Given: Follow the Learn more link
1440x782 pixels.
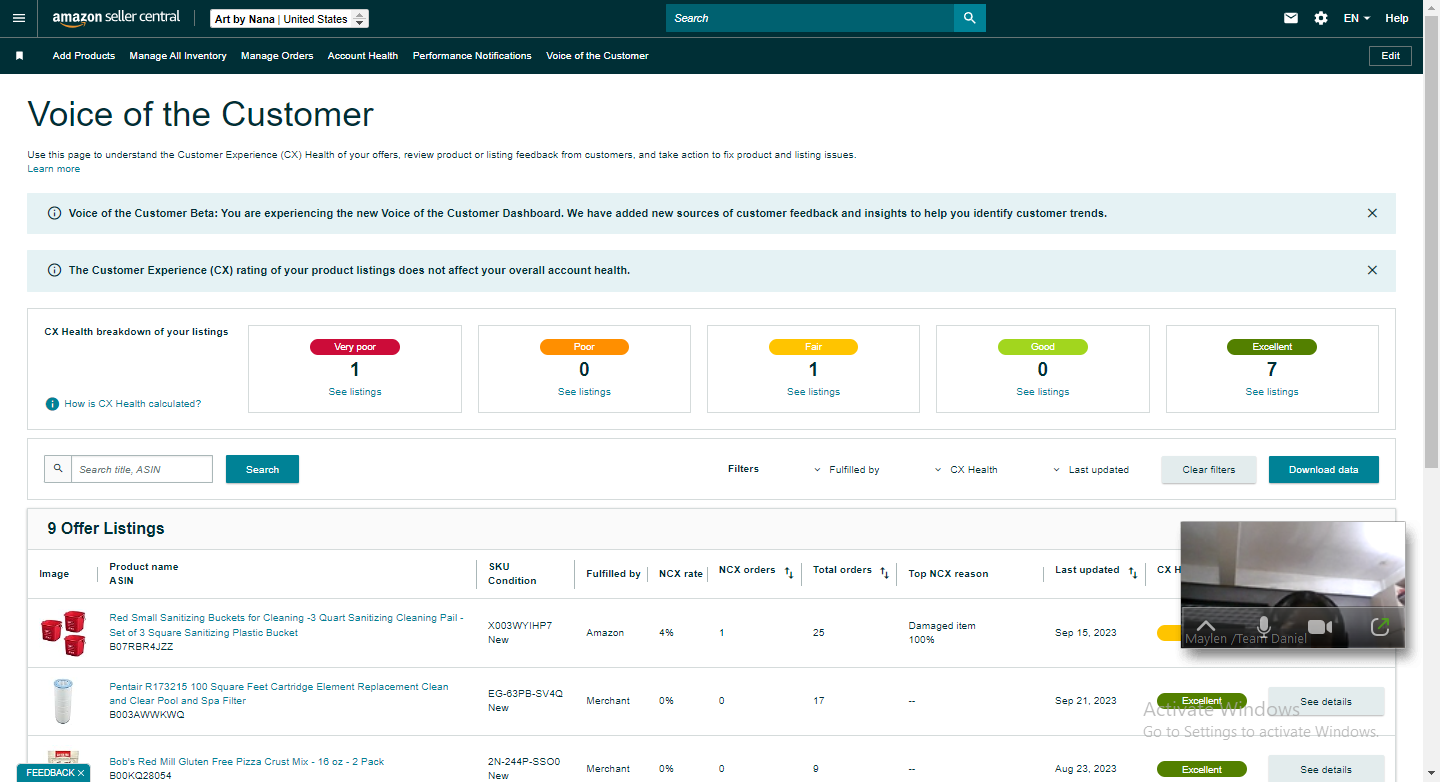Looking at the screenshot, I should click(x=54, y=169).
